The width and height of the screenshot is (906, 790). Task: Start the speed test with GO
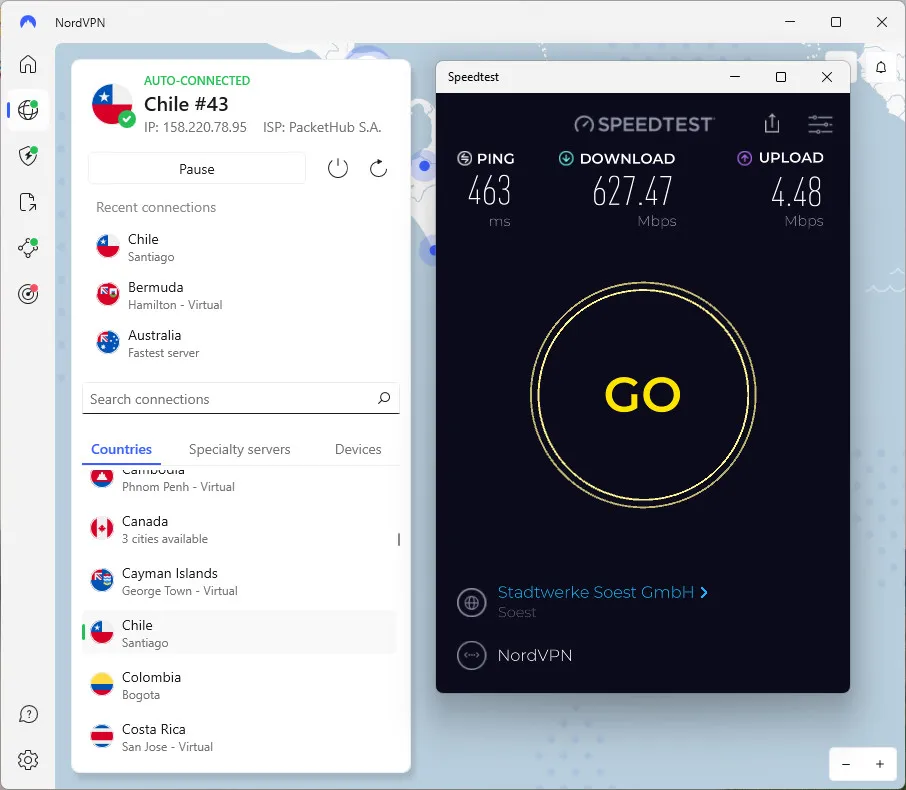click(643, 395)
